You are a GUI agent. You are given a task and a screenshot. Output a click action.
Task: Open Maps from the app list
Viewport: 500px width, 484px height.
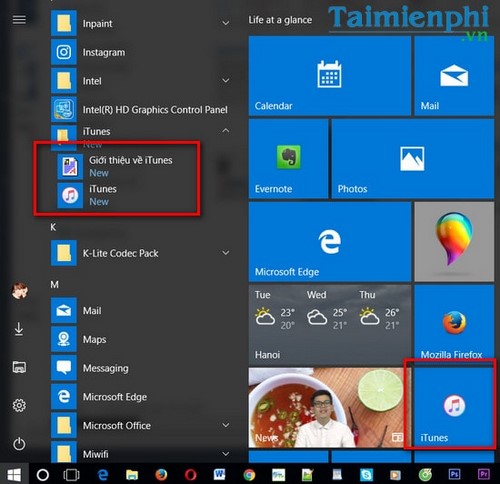[141, 339]
